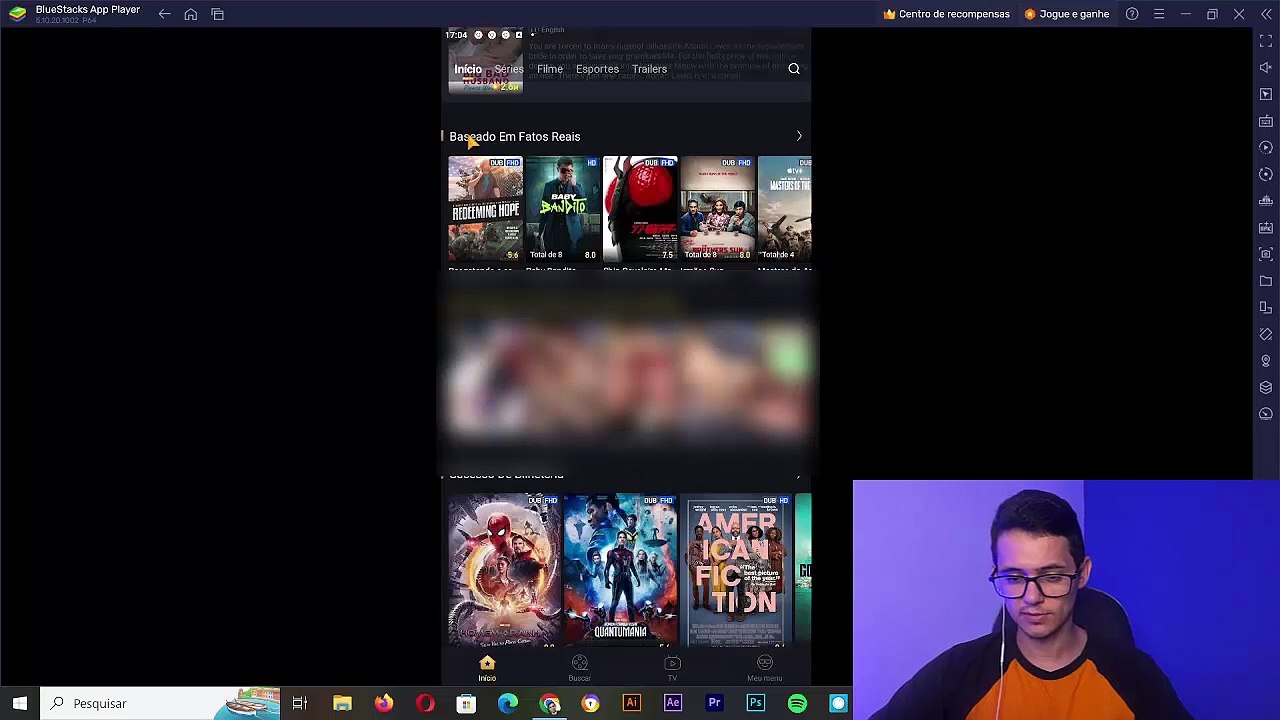The height and width of the screenshot is (720, 1280).
Task: Set location with sidebar pin icon
Action: tap(1266, 361)
